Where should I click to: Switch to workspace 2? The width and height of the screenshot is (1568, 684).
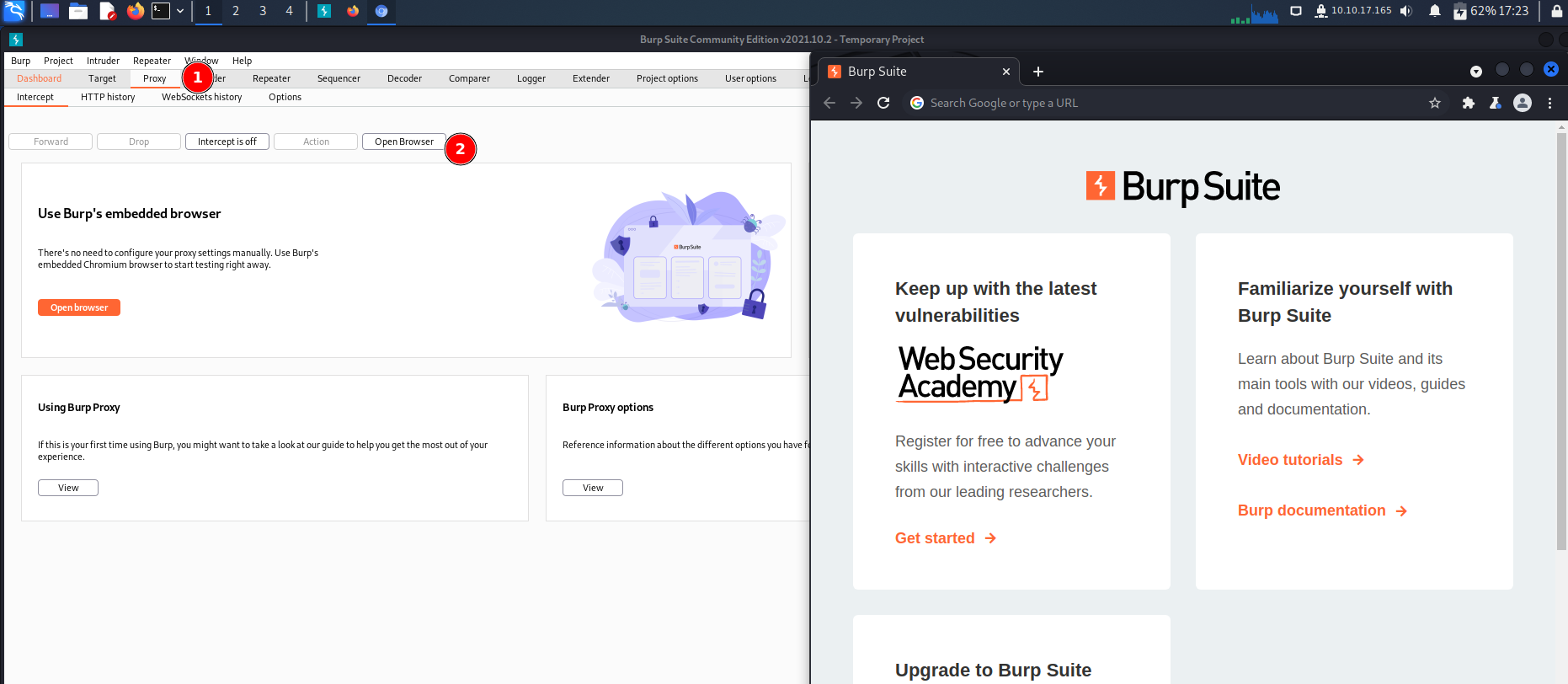click(236, 11)
